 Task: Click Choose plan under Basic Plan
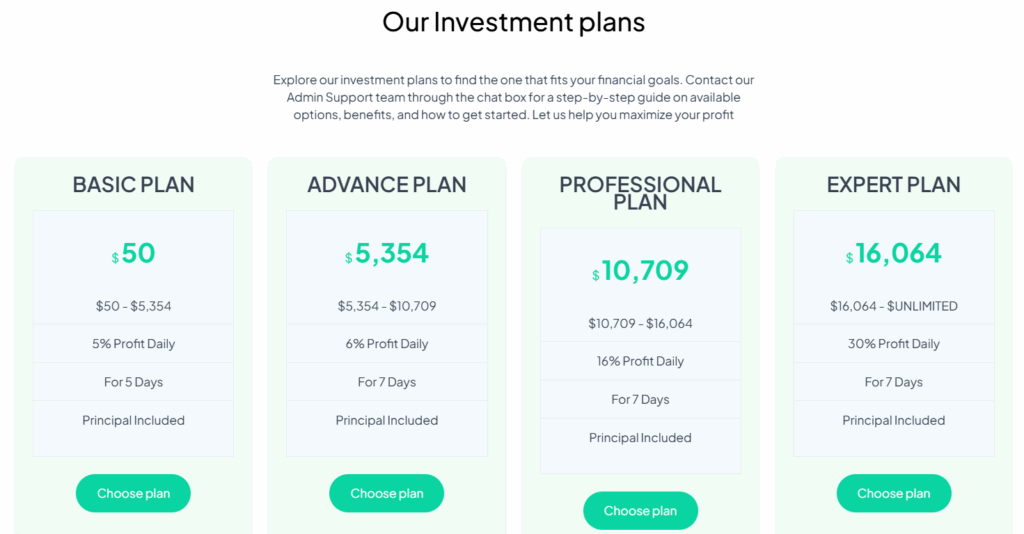pyautogui.click(x=133, y=493)
